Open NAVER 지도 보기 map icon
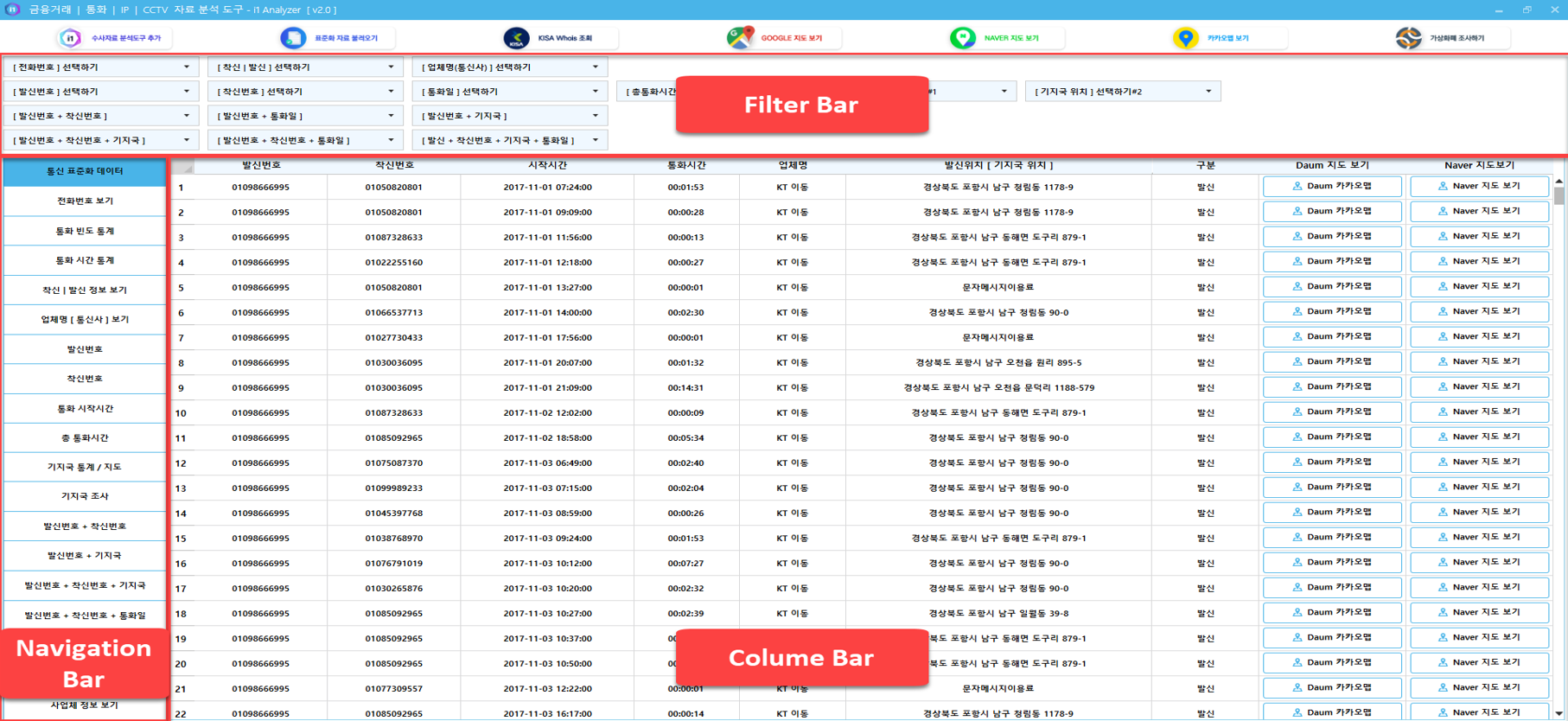The image size is (1568, 721). (x=962, y=38)
